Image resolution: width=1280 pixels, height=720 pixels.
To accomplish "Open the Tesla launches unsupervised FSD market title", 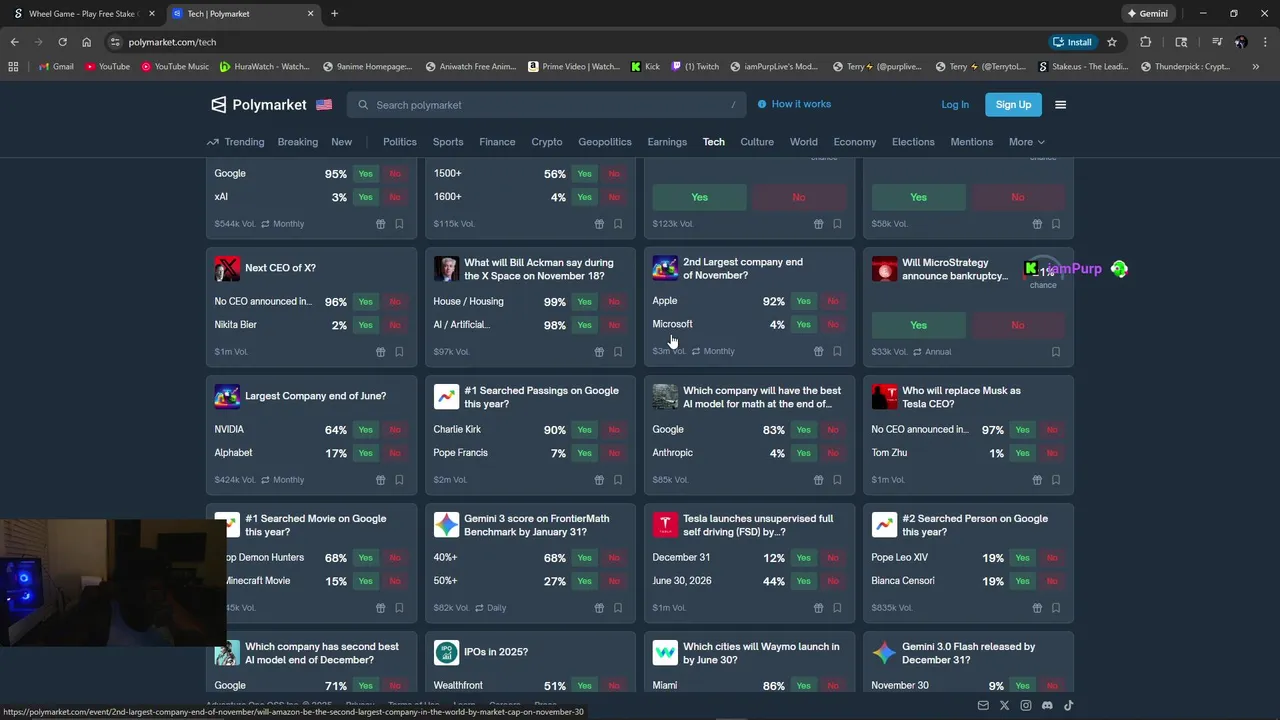I will (x=757, y=525).
